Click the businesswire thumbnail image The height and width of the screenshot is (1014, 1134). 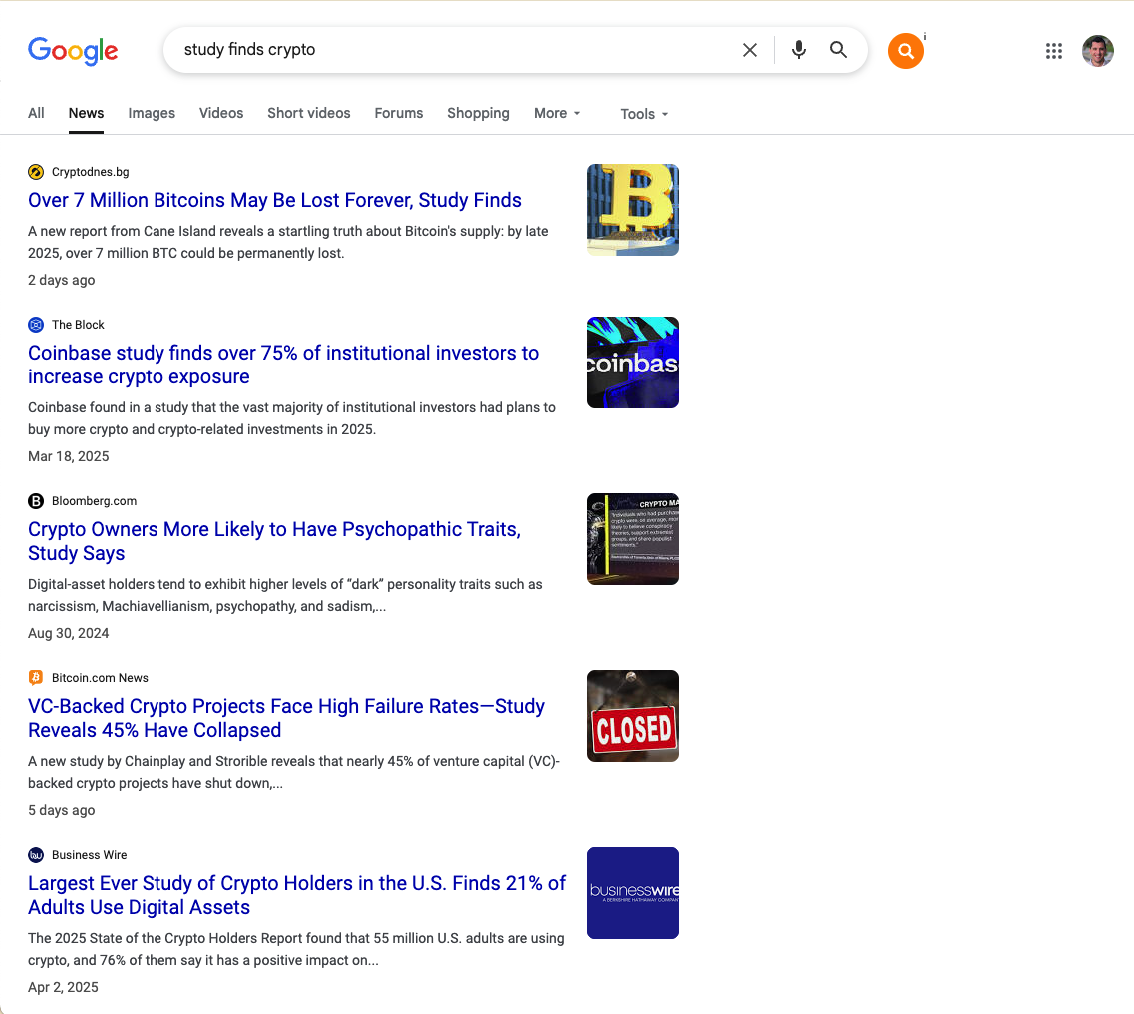pyautogui.click(x=633, y=893)
